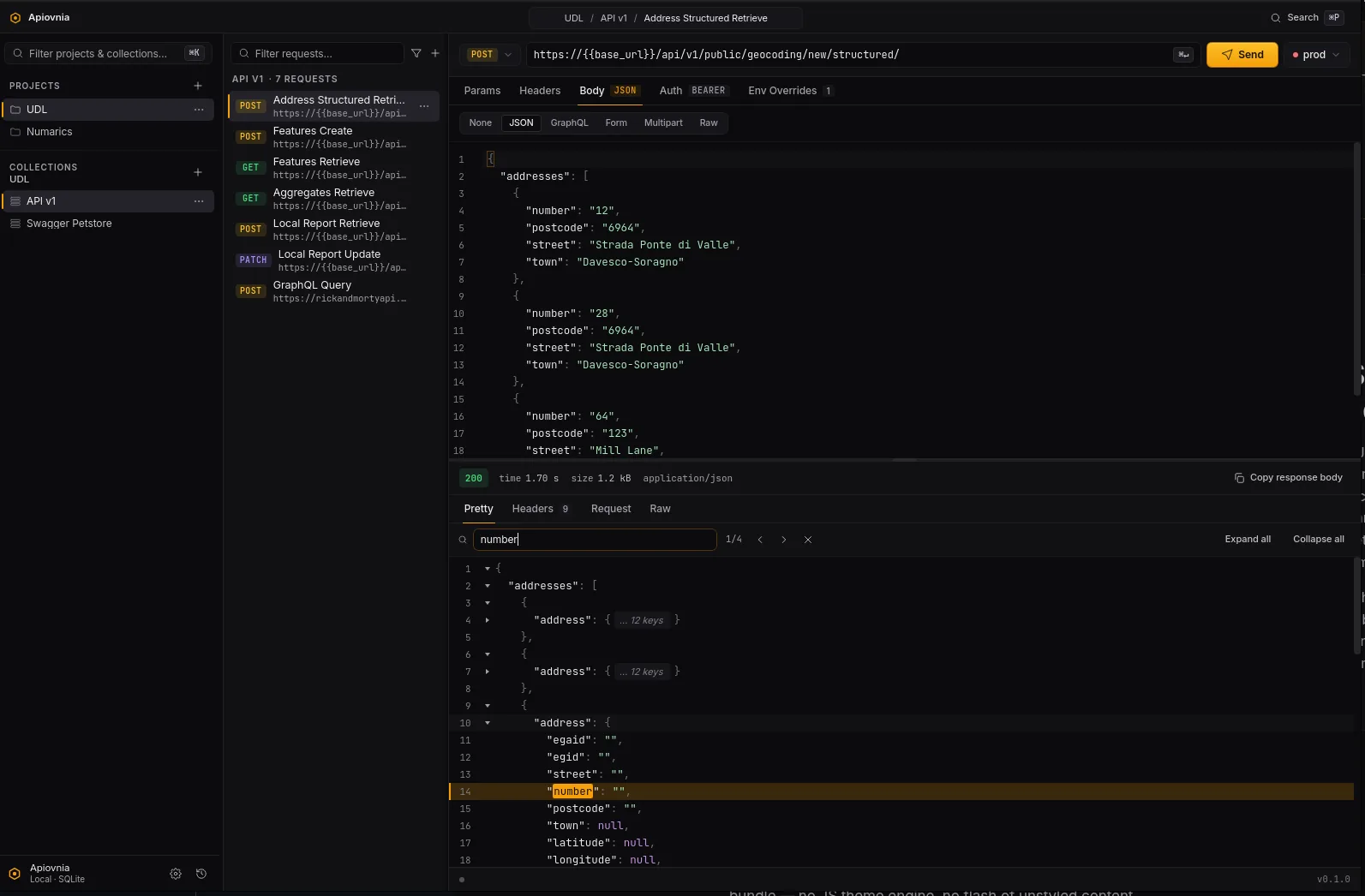
Task: Switch to the Pretty response tab
Action: pyautogui.click(x=479, y=509)
